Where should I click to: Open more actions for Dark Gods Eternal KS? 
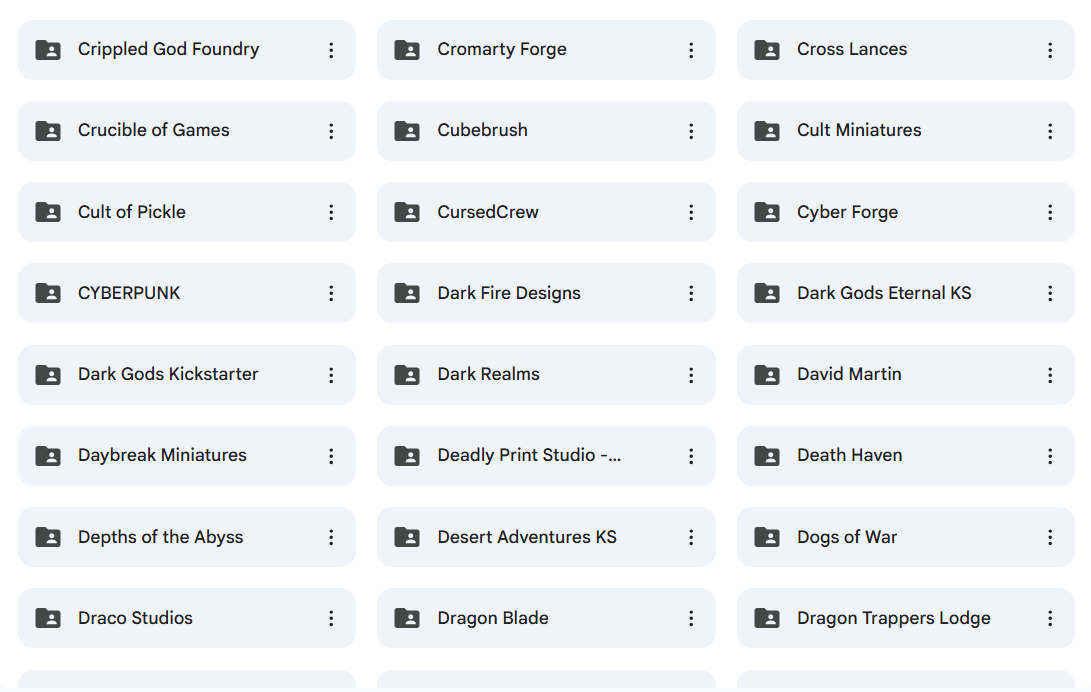tap(1050, 293)
